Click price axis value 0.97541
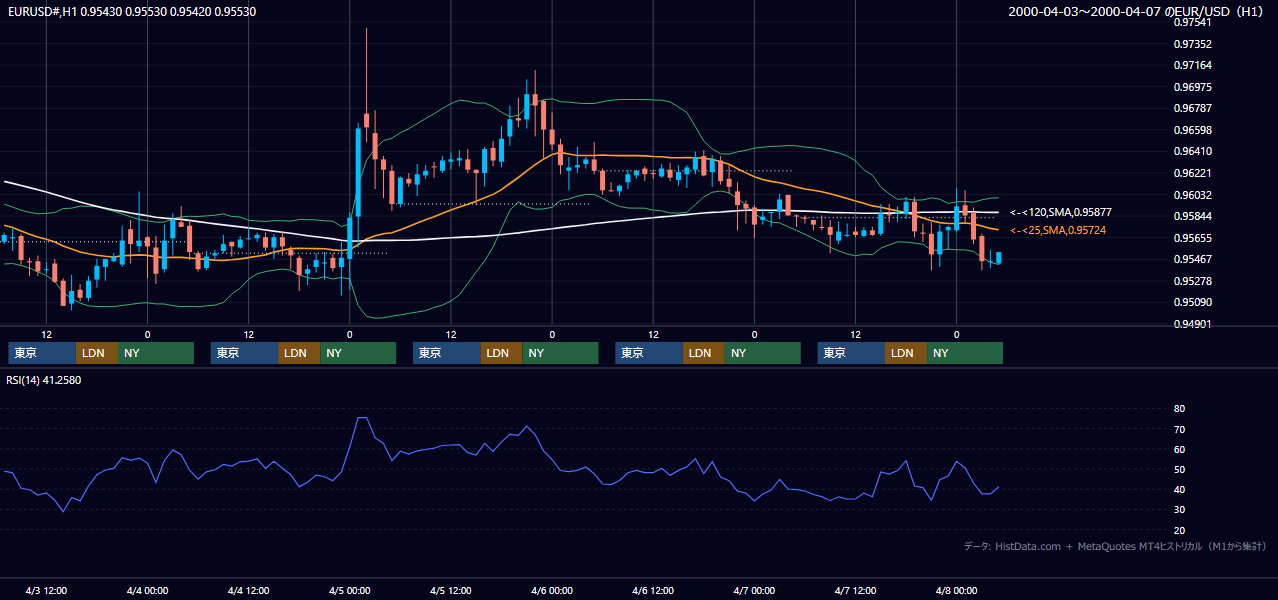 pyautogui.click(x=1192, y=22)
